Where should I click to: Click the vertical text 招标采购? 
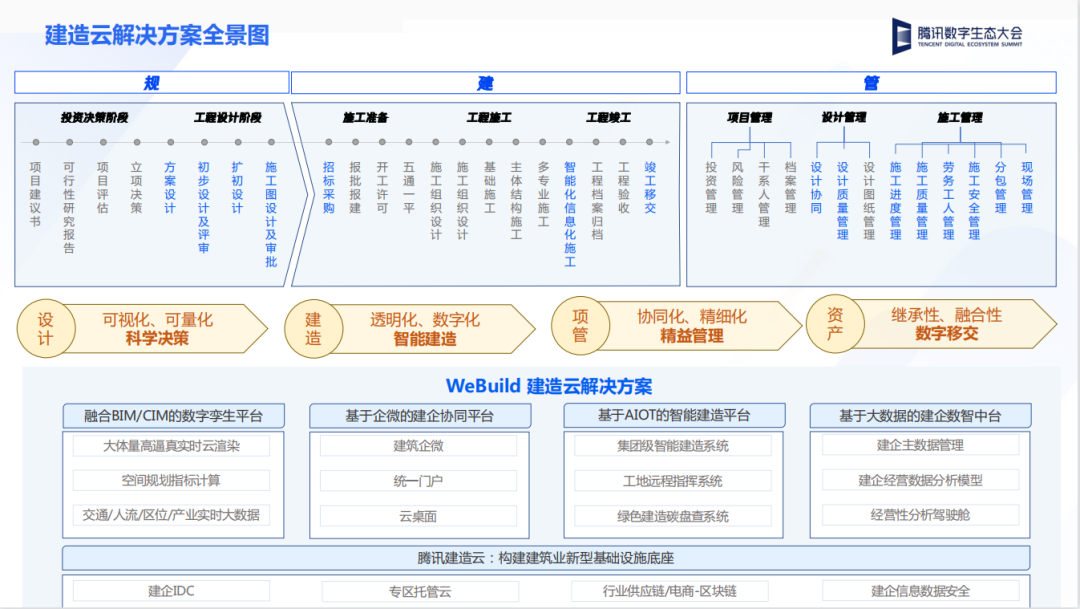(329, 187)
